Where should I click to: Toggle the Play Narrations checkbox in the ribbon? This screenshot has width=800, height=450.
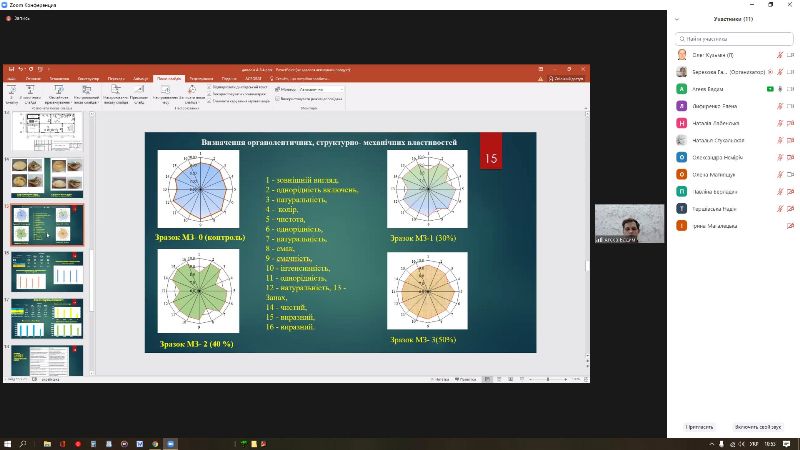(x=209, y=87)
